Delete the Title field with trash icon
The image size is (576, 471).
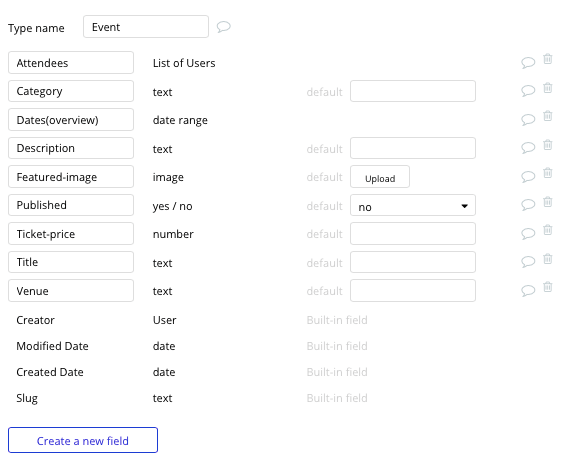tap(548, 259)
